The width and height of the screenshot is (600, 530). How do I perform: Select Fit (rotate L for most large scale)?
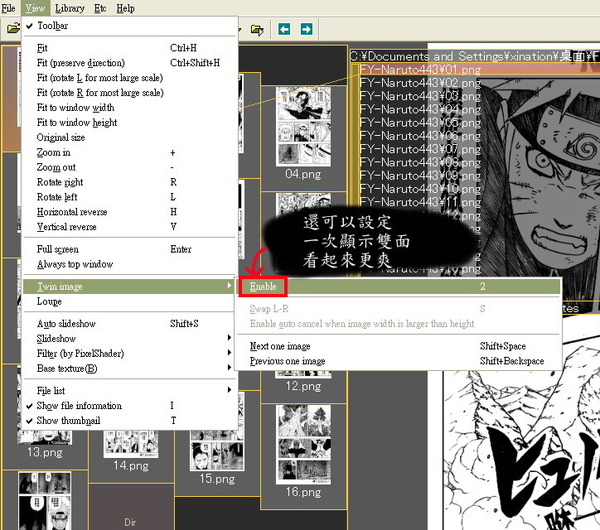pyautogui.click(x=129, y=78)
